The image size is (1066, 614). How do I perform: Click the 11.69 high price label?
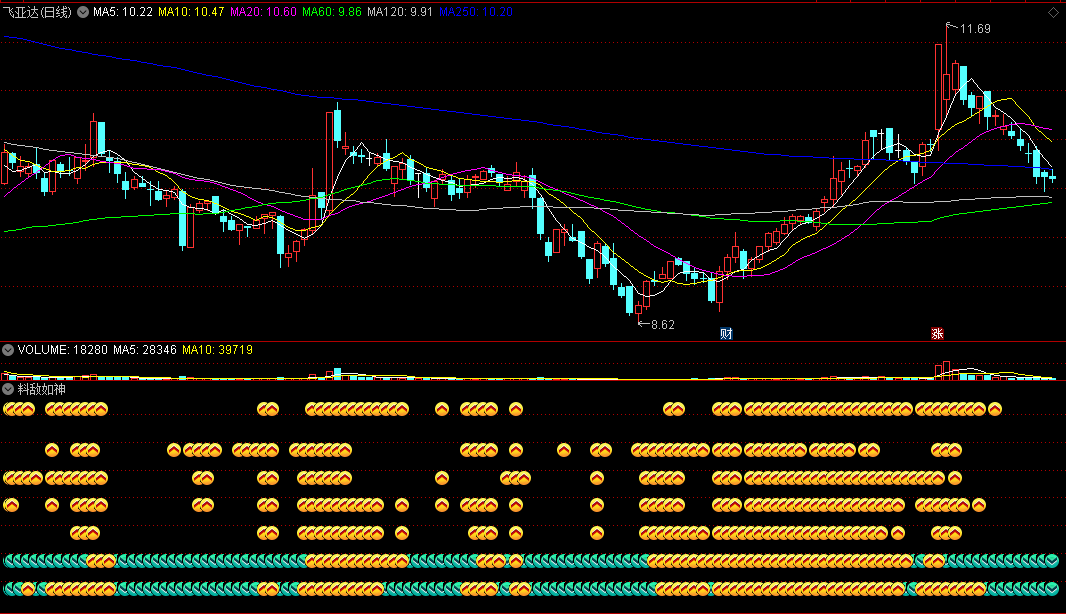[x=975, y=29]
